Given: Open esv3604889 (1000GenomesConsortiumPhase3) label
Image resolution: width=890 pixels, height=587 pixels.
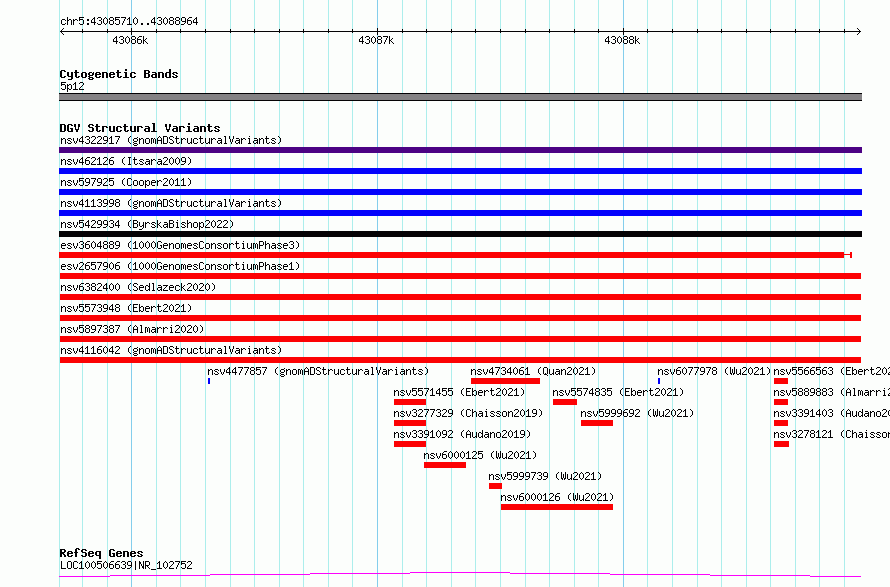Looking at the screenshot, I should tap(180, 245).
